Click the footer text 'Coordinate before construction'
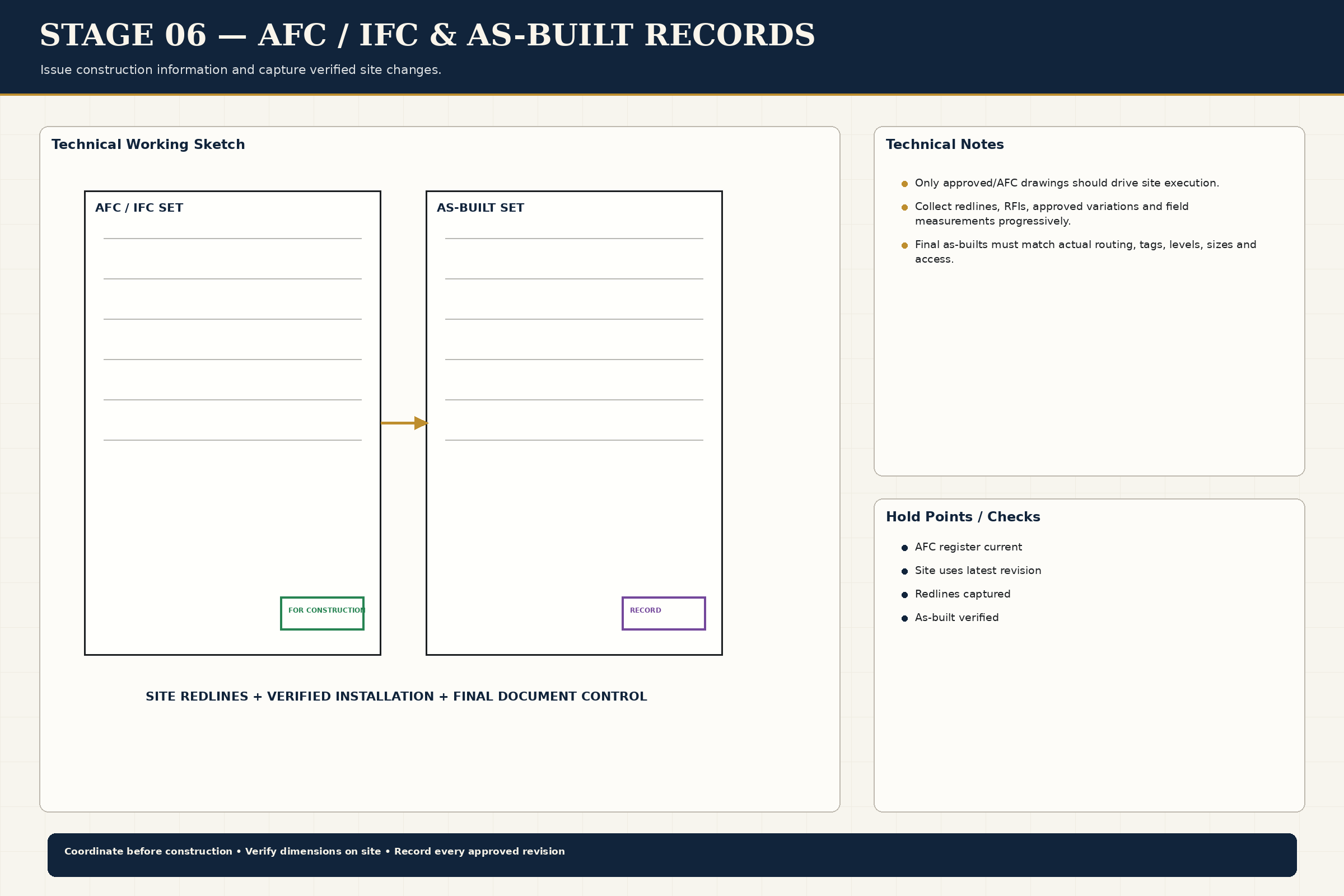 coord(148,851)
